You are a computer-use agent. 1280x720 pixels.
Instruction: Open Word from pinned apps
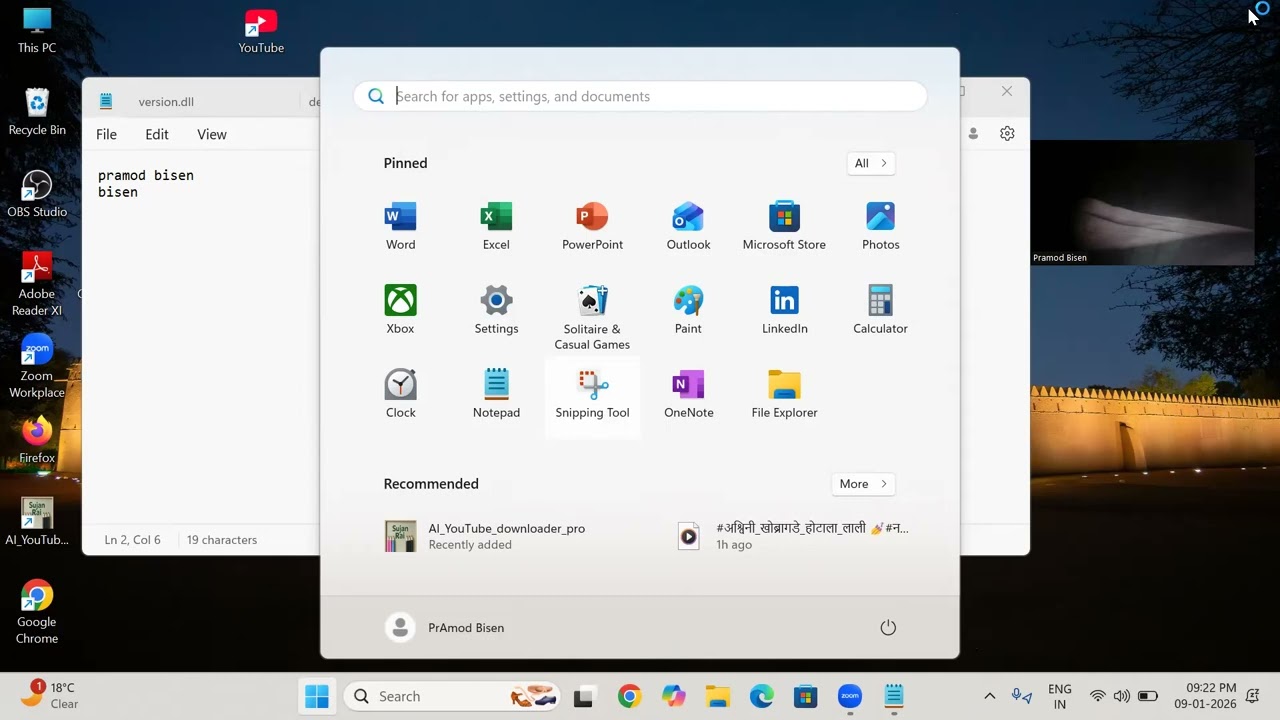400,227
